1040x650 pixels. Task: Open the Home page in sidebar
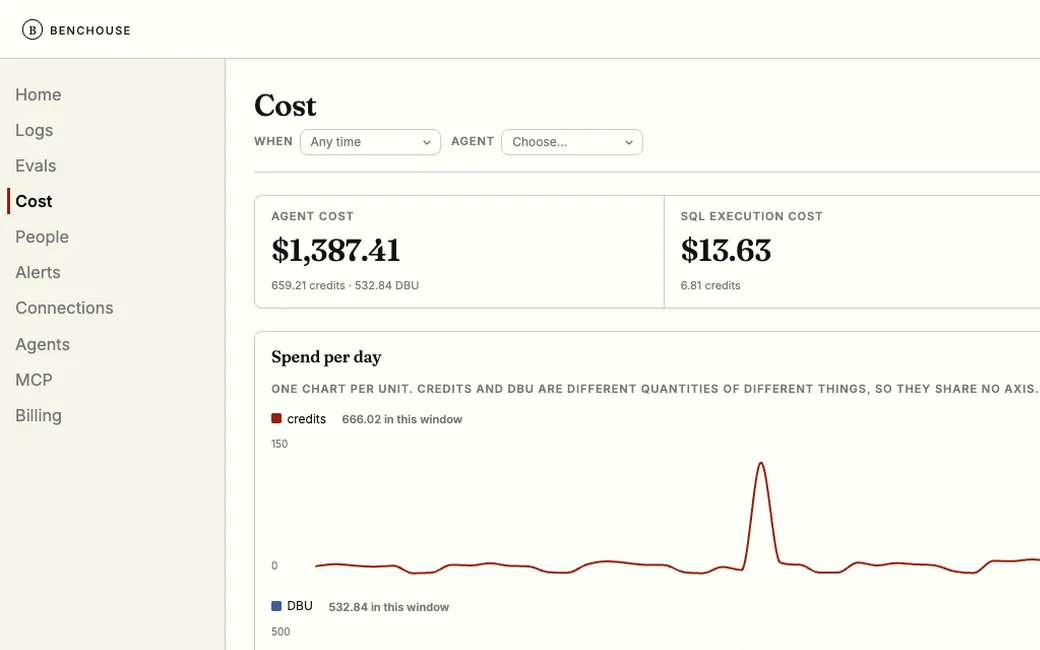click(38, 95)
